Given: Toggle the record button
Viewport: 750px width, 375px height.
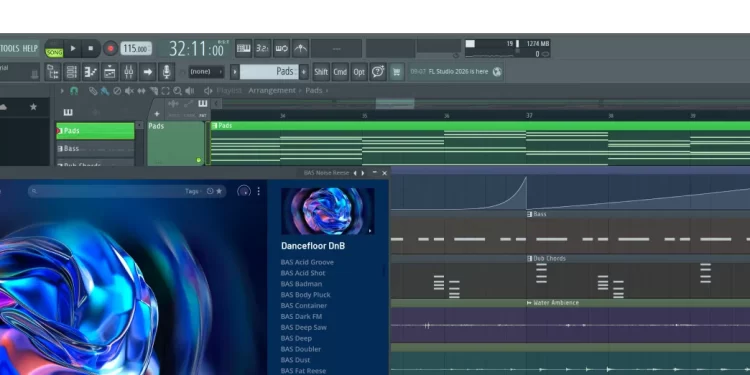Looking at the screenshot, I should (110, 48).
